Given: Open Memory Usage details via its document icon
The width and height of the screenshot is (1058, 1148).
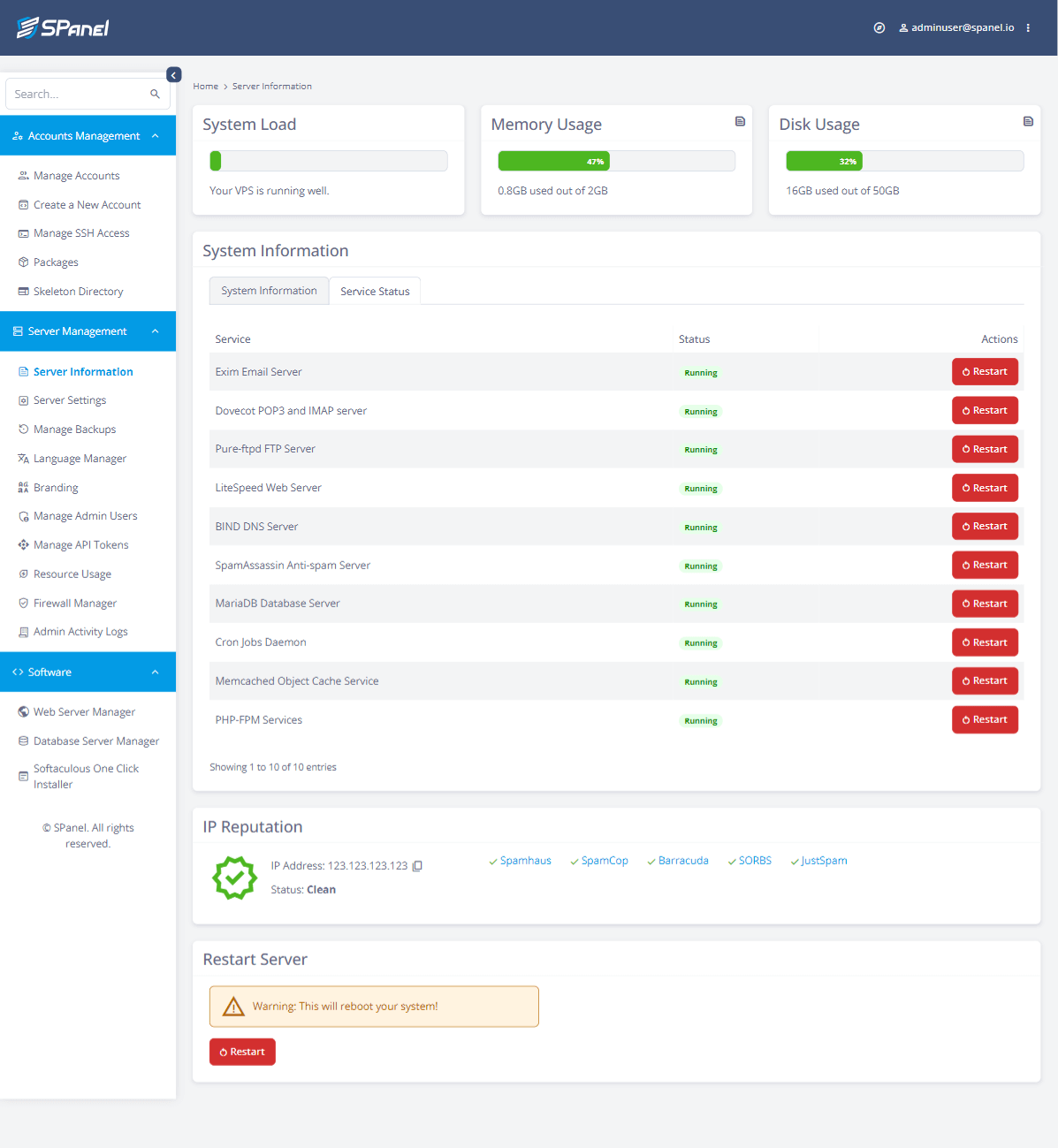Looking at the screenshot, I should click(740, 121).
